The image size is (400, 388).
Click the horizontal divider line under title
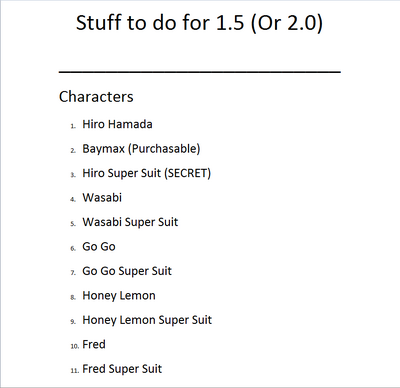point(200,71)
